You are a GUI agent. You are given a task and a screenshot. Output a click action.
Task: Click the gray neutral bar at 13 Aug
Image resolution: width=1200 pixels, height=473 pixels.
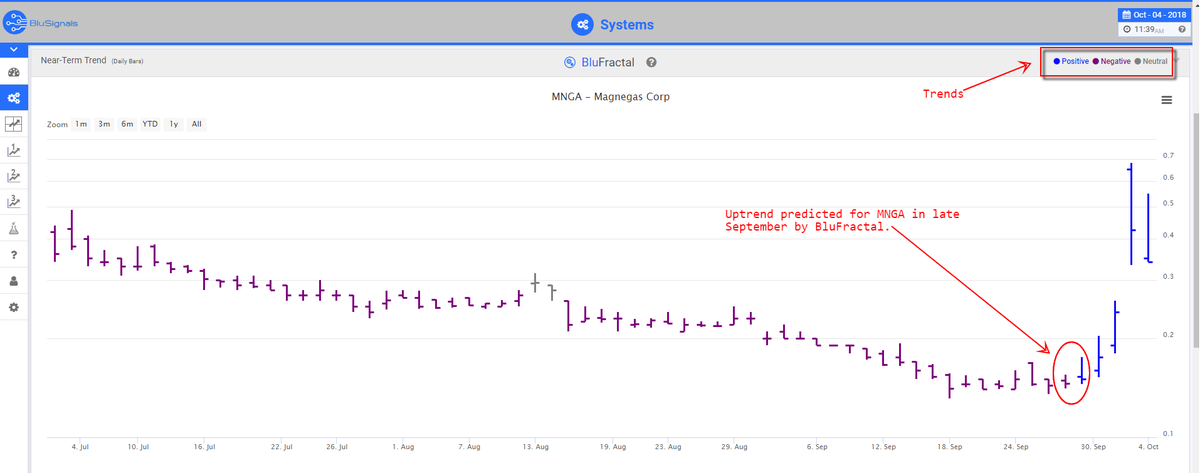[535, 282]
